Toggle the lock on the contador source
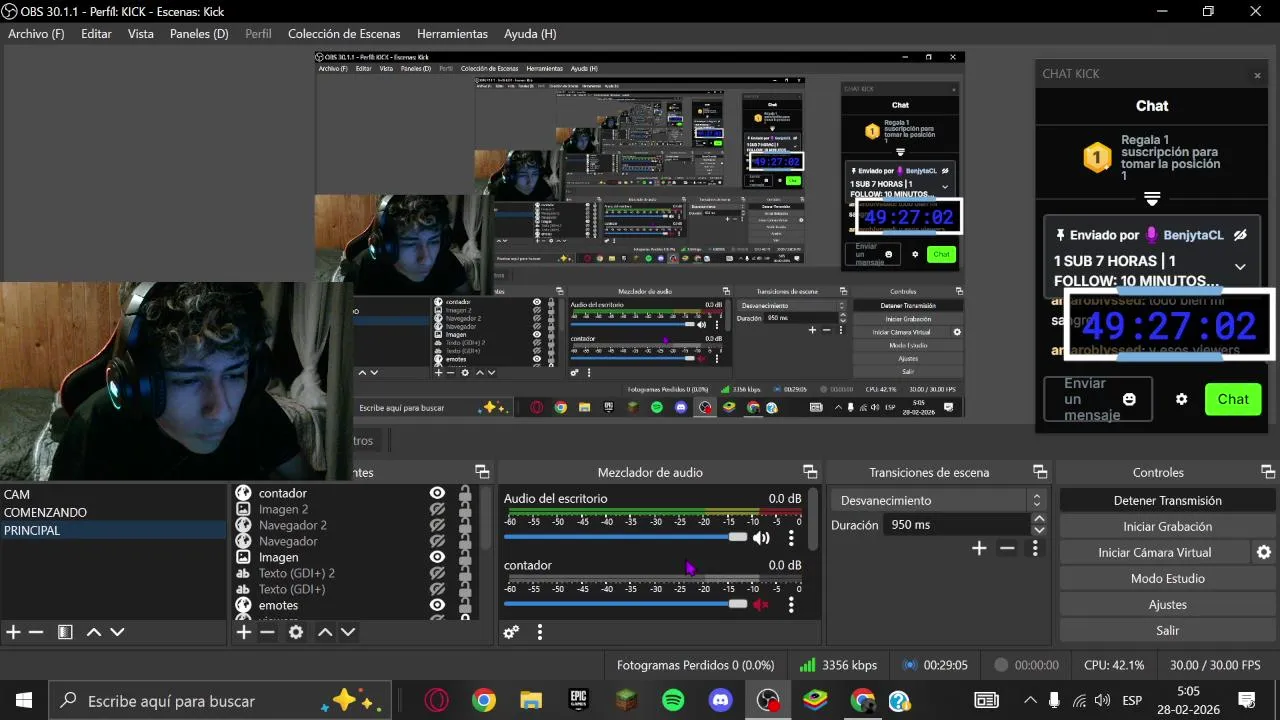The image size is (1280, 720). click(464, 493)
